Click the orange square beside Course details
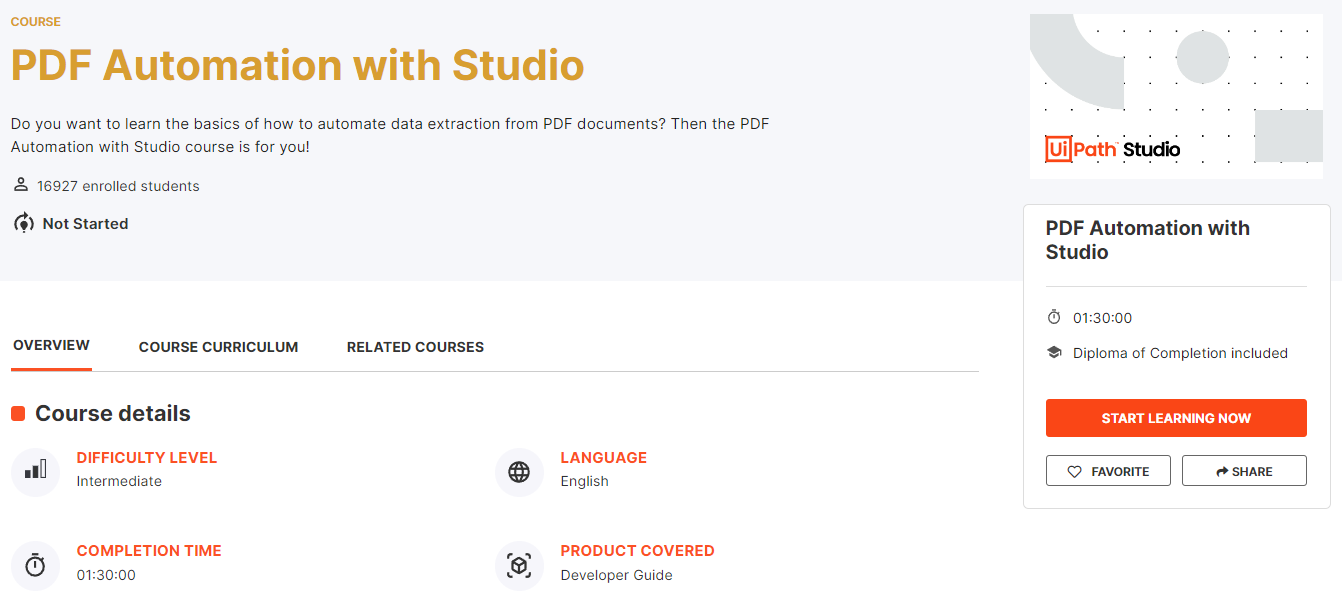Screen dimensions: 1342x605 point(17,412)
